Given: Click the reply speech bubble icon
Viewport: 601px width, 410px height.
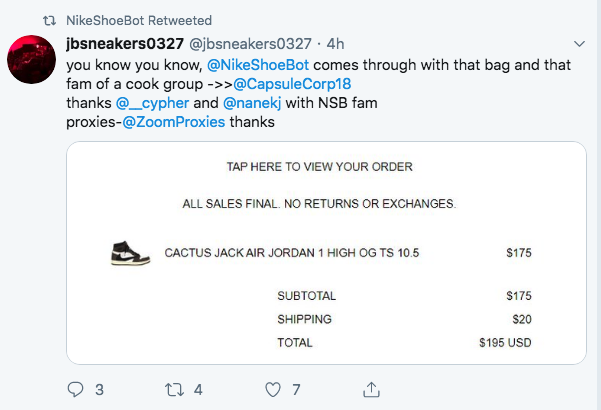Looking at the screenshot, I should (x=75, y=389).
